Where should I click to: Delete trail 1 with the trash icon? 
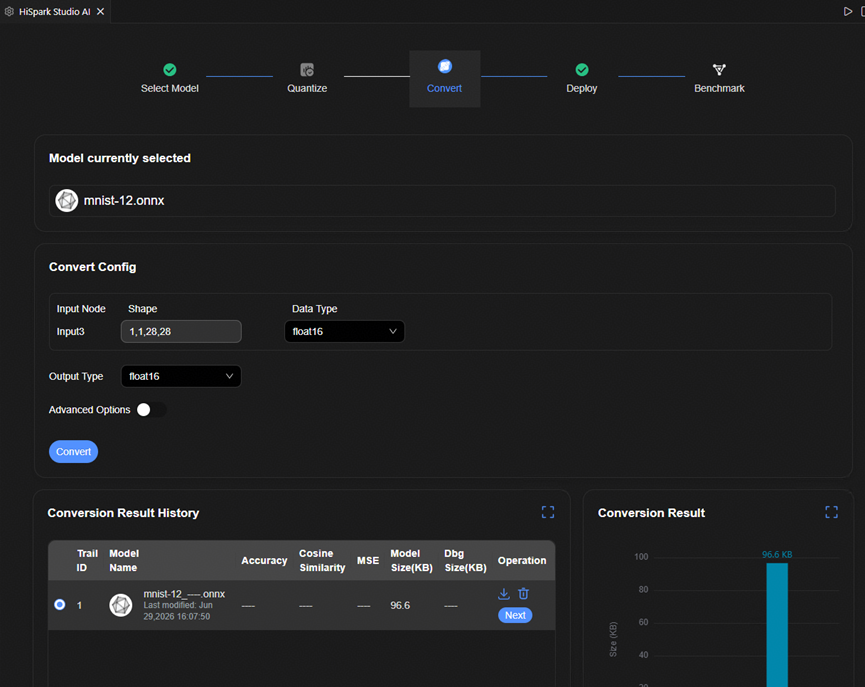pyautogui.click(x=524, y=594)
